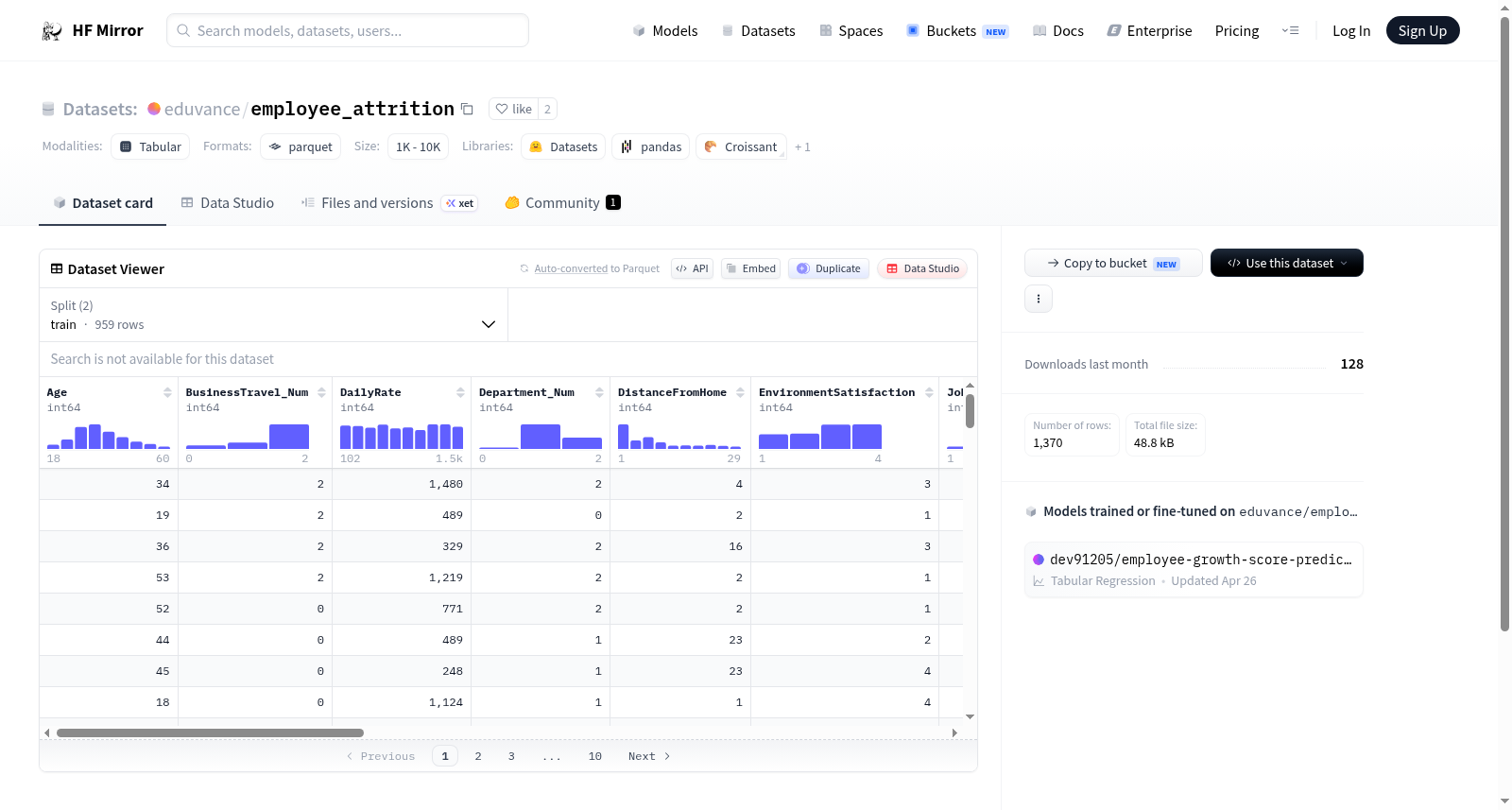The height and width of the screenshot is (810, 1512).
Task: Click the Age distribution histogram
Action: pos(109,437)
